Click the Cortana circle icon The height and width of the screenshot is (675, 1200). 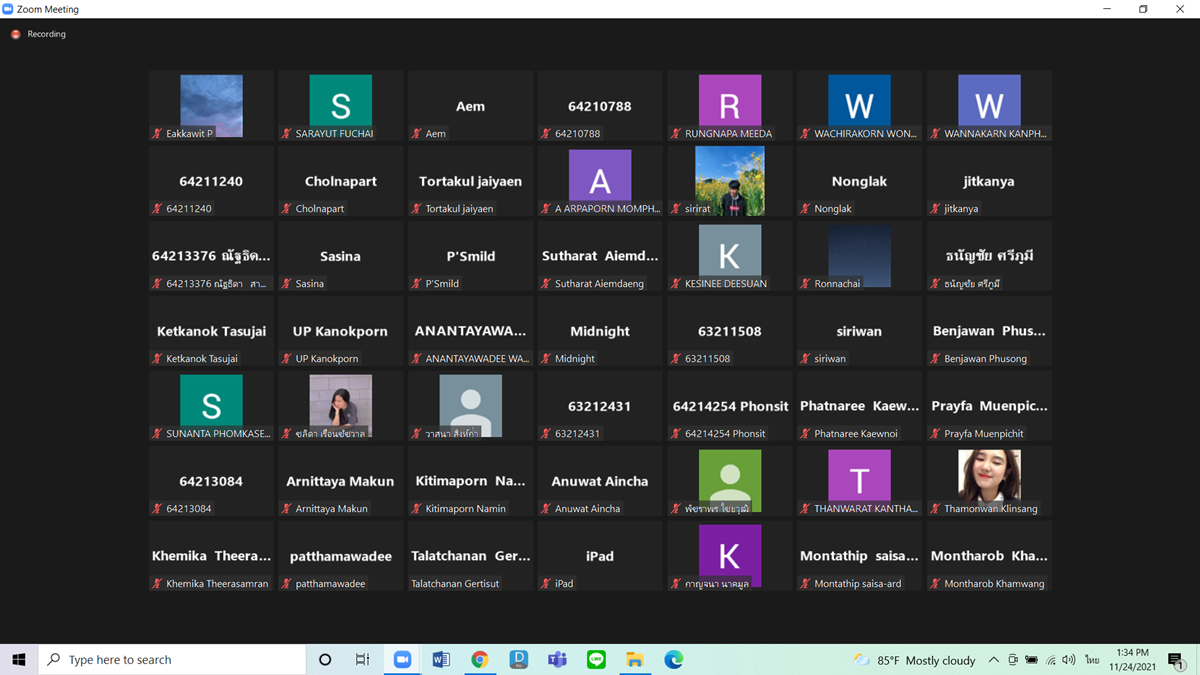325,660
